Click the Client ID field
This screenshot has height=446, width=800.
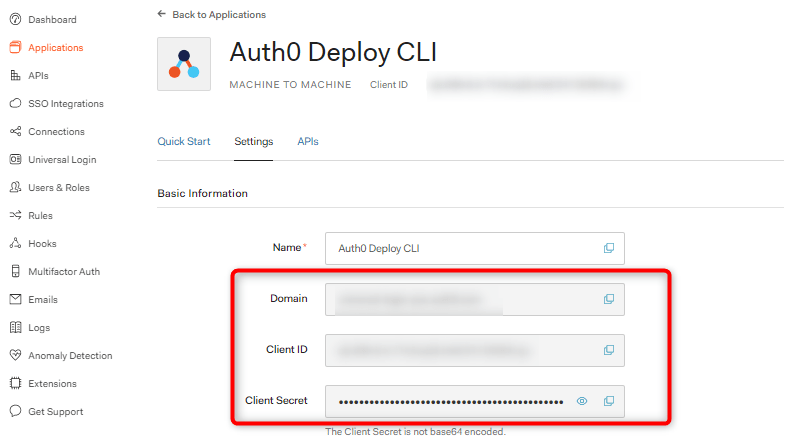pyautogui.click(x=474, y=351)
